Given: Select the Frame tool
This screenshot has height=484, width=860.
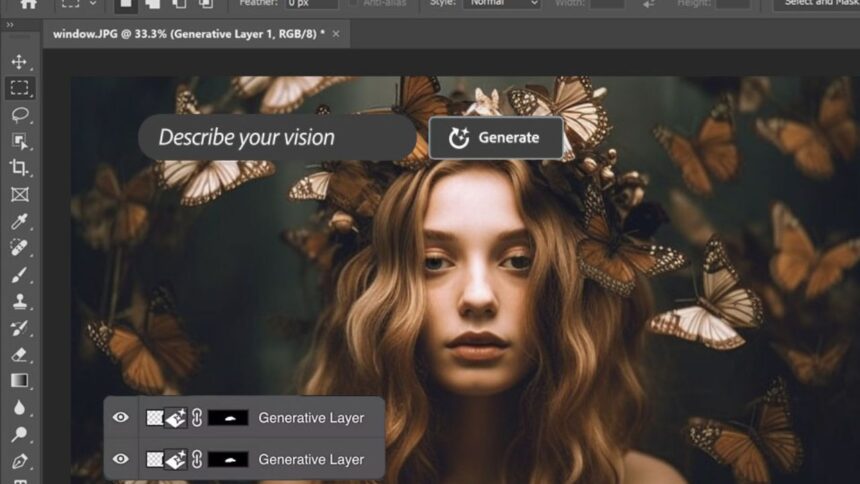Looking at the screenshot, I should (20, 195).
